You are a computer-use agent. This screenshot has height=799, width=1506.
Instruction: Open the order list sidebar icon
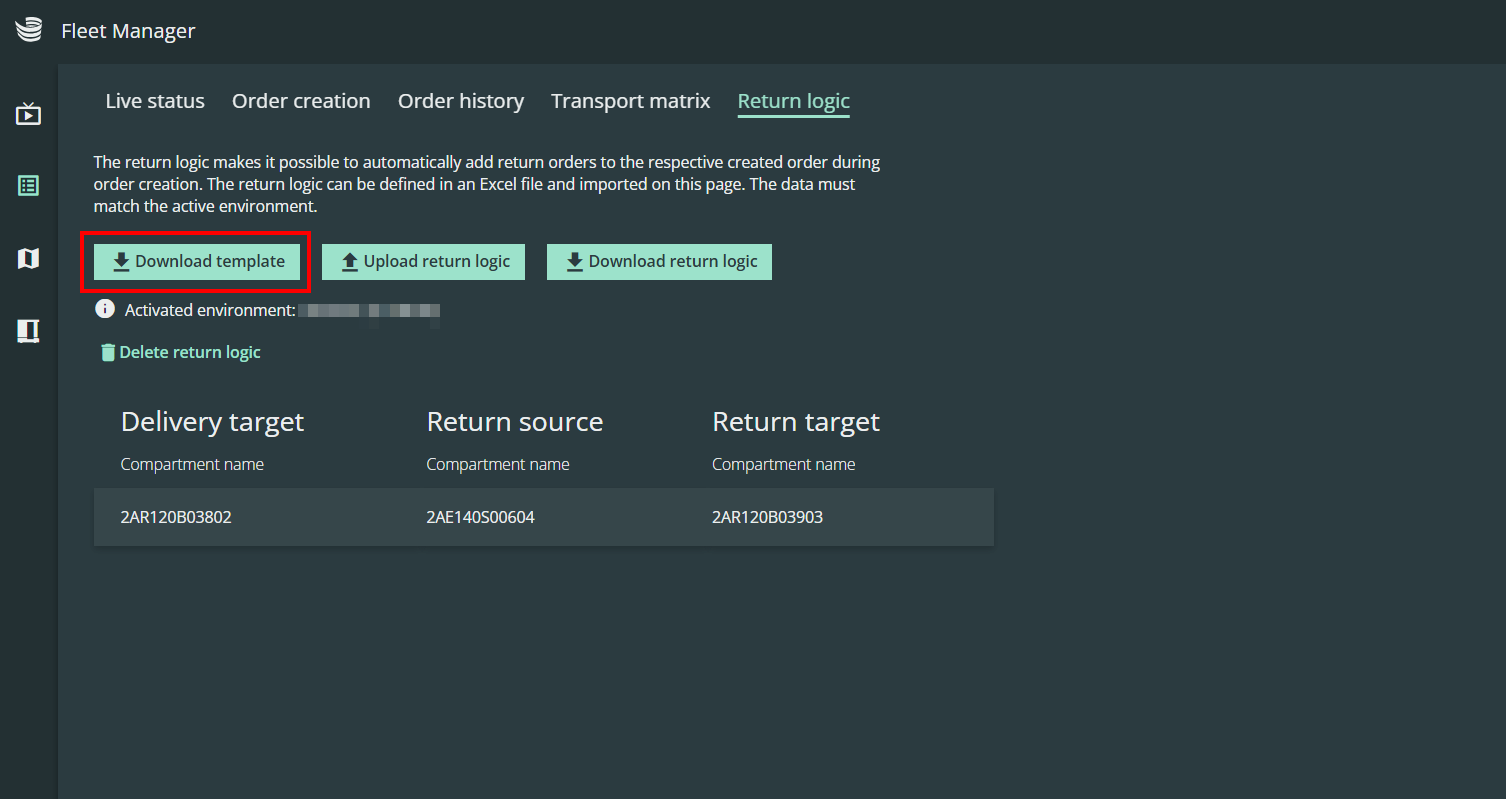pos(28,185)
